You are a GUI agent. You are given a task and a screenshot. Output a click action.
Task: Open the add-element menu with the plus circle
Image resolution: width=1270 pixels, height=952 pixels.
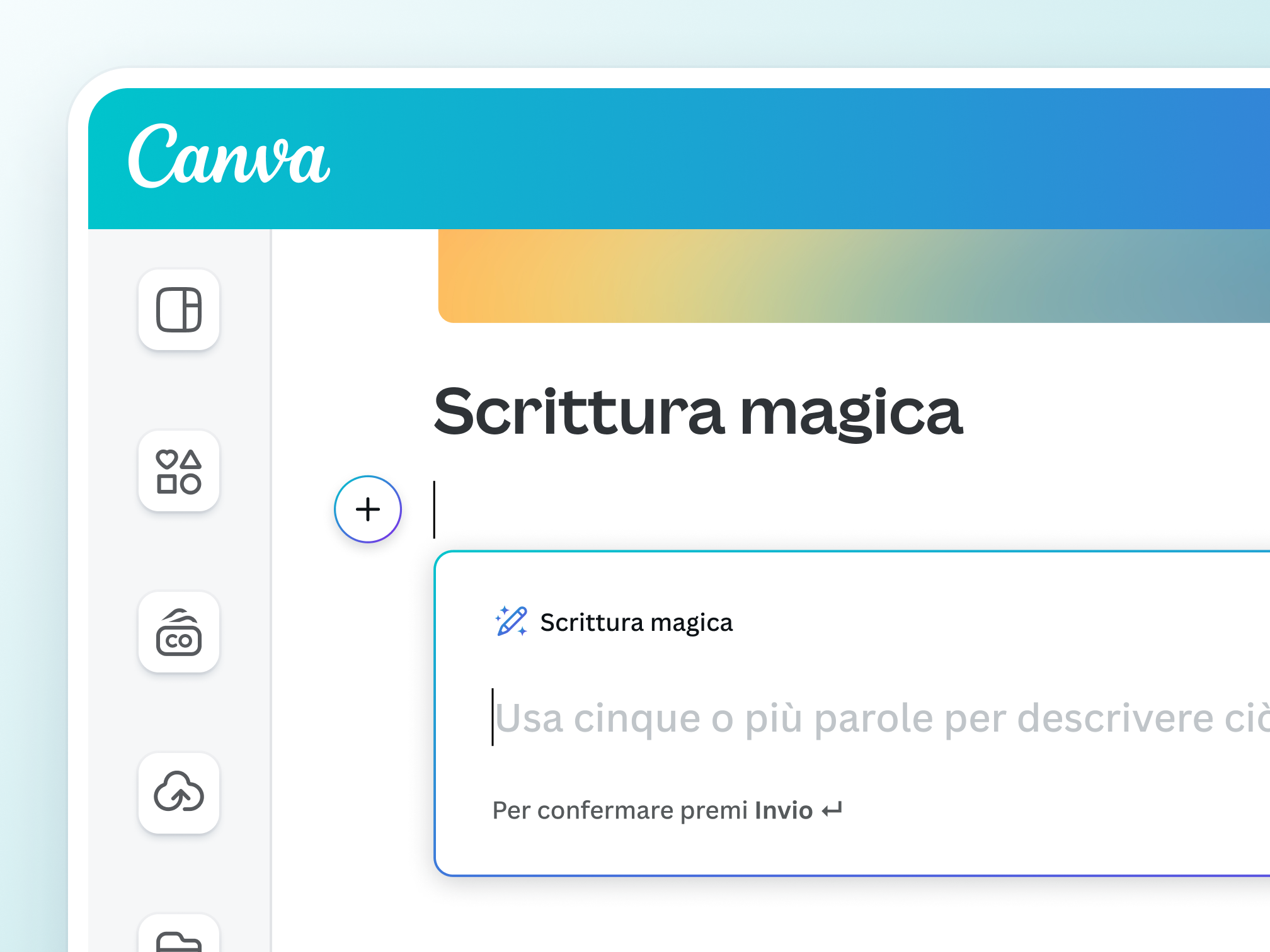(x=367, y=509)
